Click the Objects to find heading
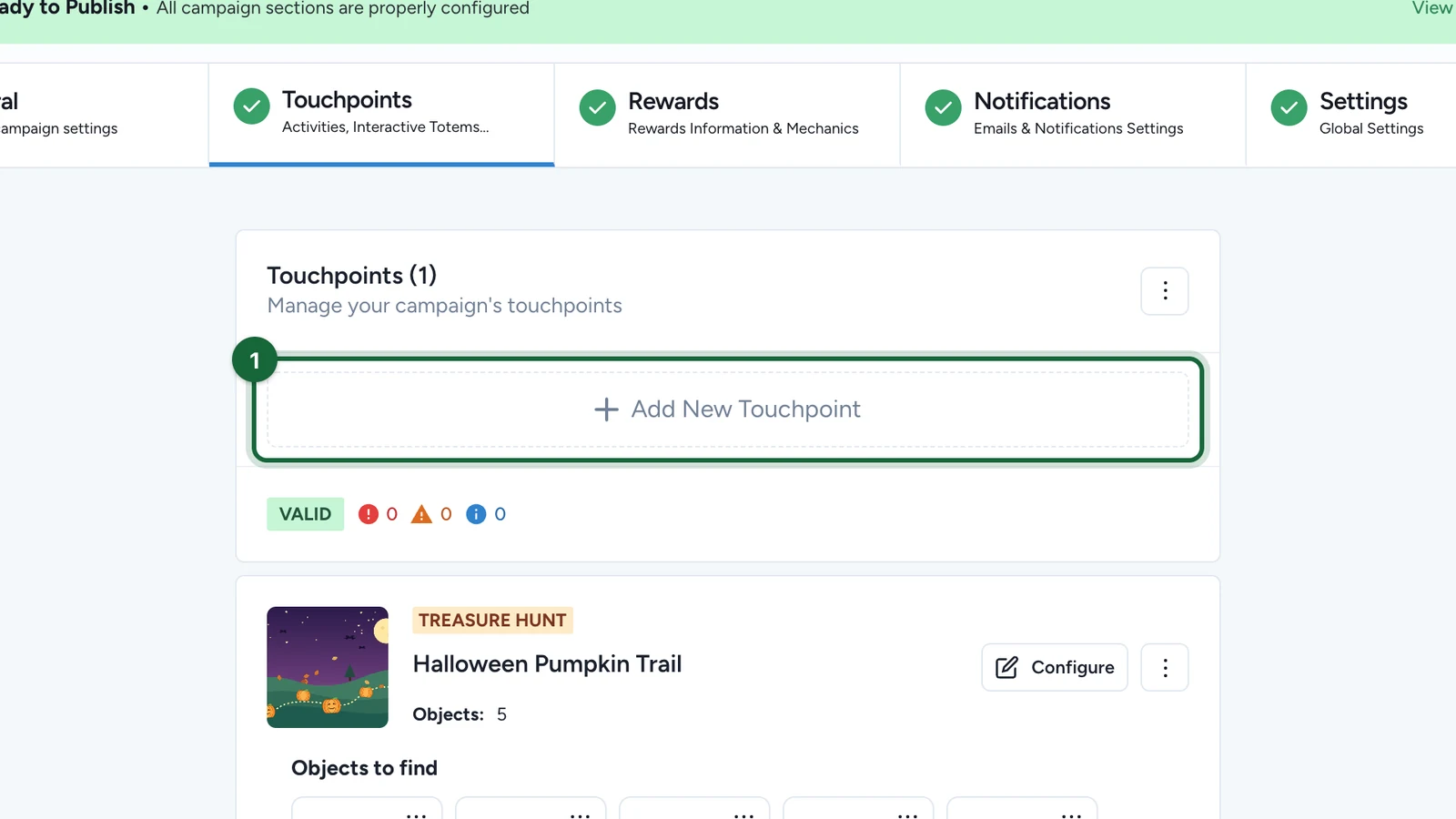 point(364,768)
